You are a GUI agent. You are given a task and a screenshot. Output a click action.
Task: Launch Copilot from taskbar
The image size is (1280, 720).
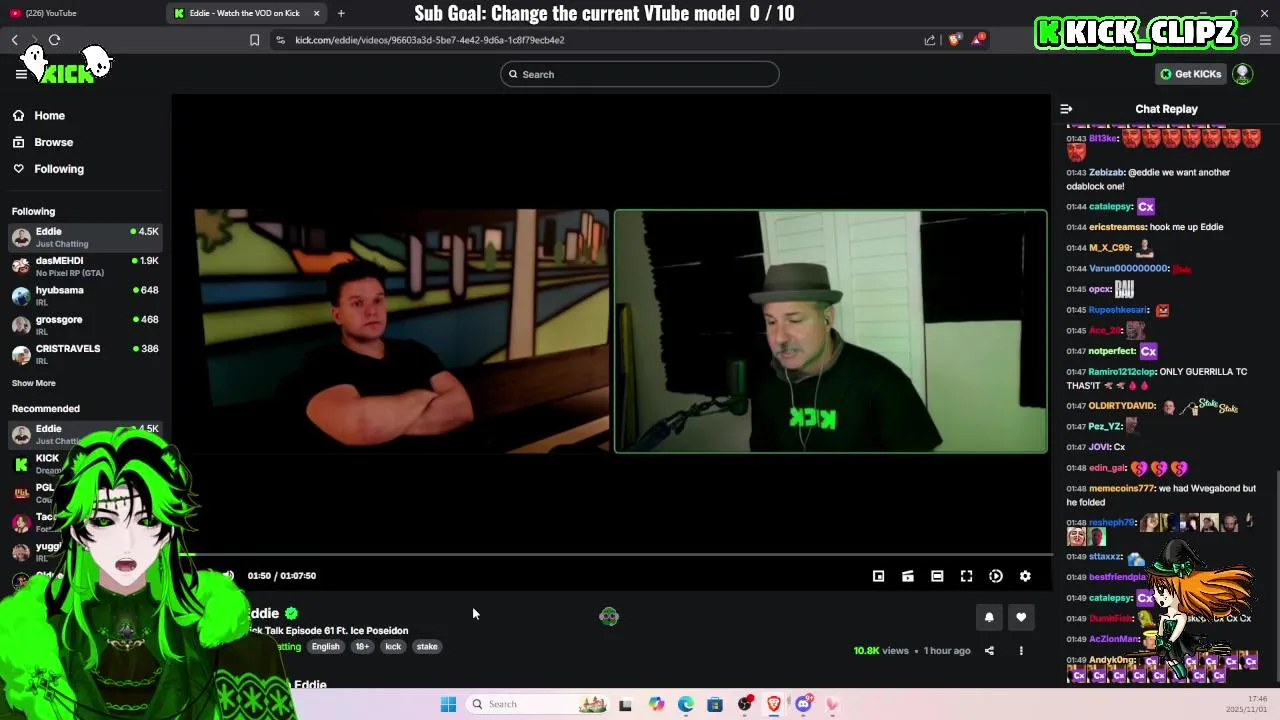(656, 704)
